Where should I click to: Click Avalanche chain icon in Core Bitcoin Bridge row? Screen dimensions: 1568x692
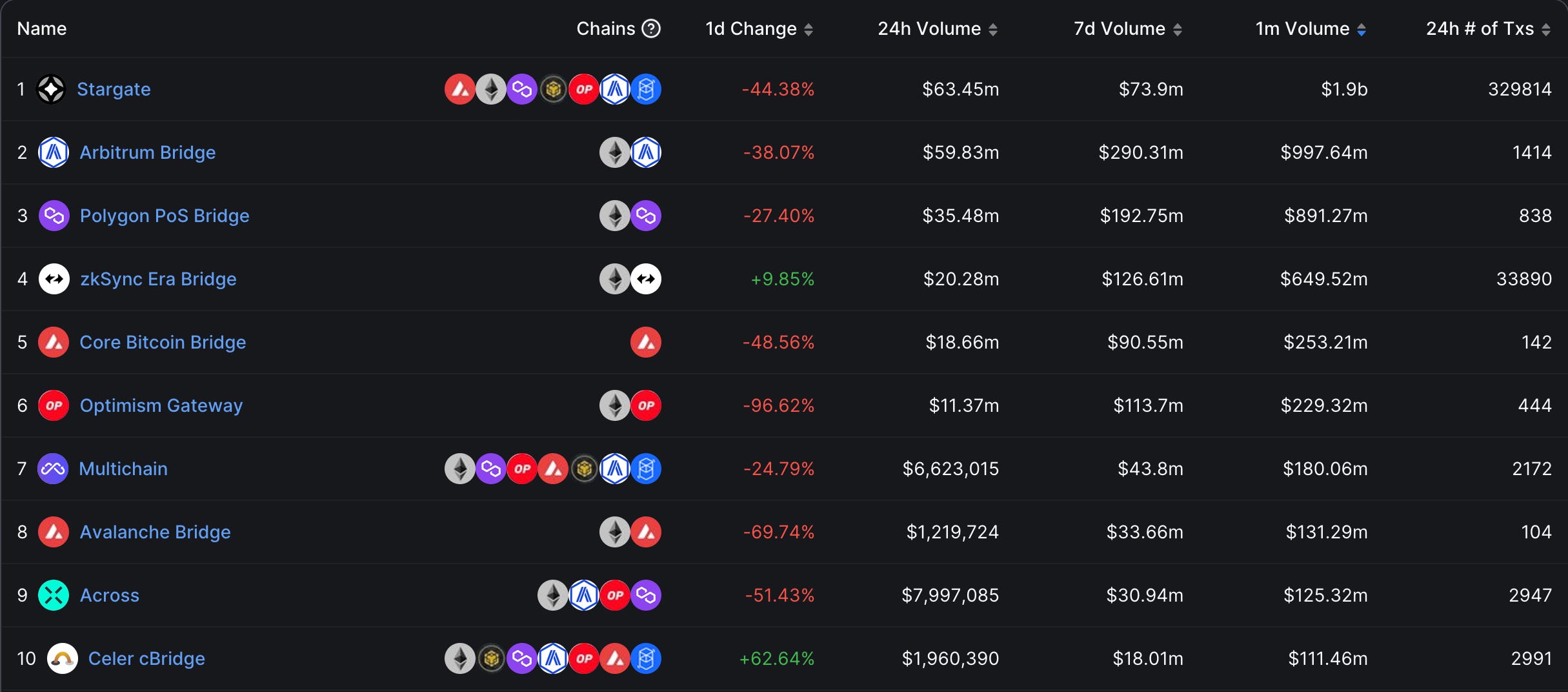[646, 342]
